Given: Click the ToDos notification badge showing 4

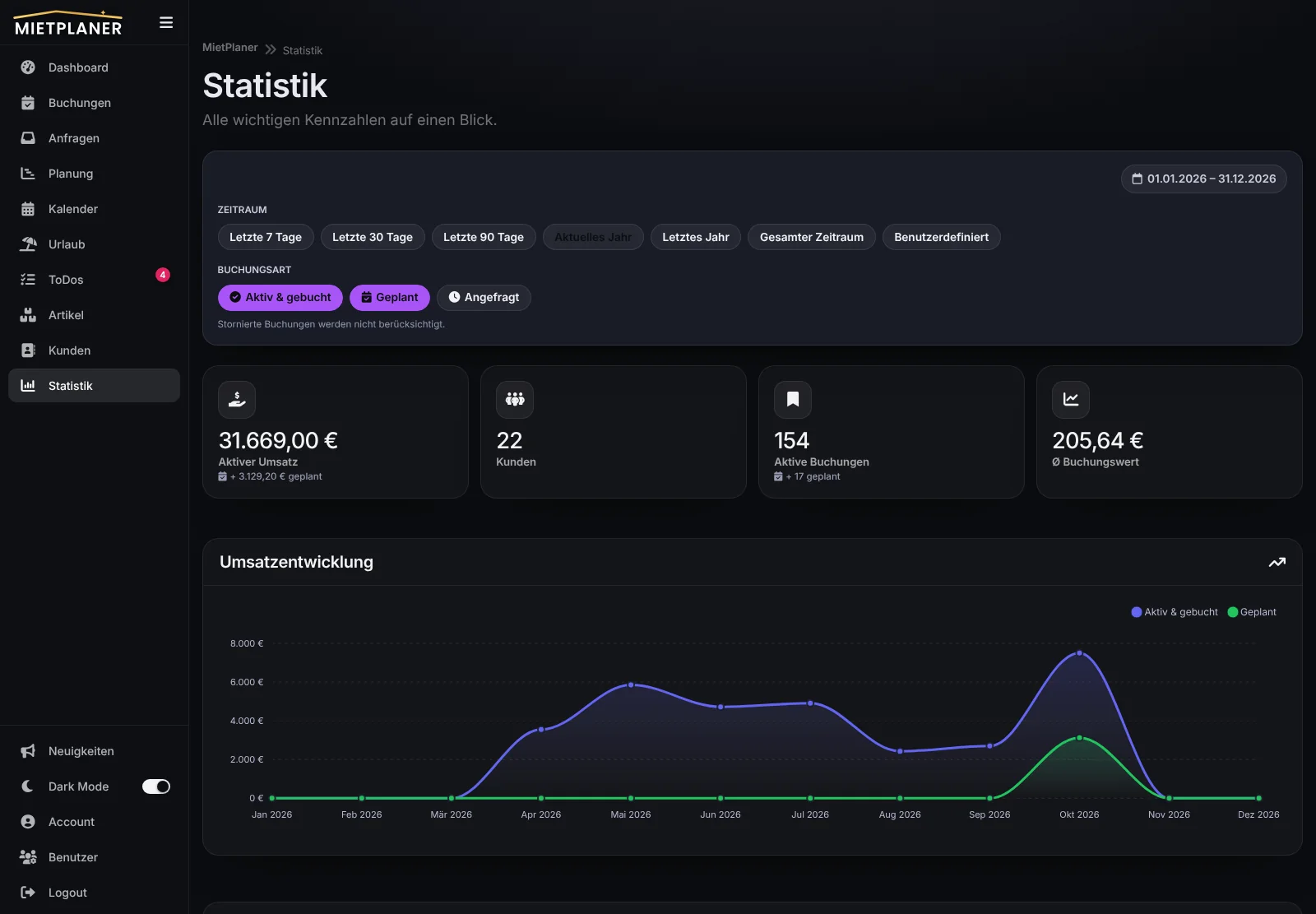Looking at the screenshot, I should point(163,275).
